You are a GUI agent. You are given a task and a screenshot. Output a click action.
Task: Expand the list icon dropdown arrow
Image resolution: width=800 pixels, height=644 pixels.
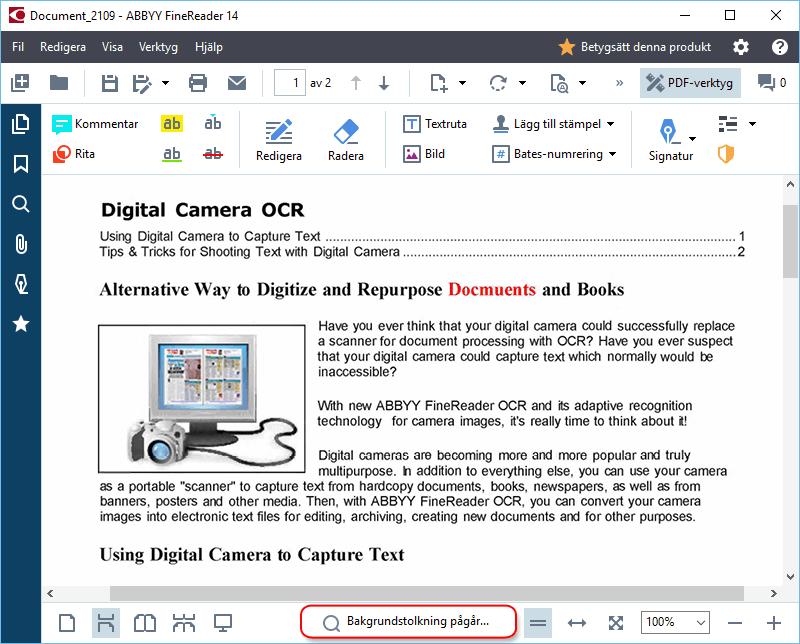point(752,123)
